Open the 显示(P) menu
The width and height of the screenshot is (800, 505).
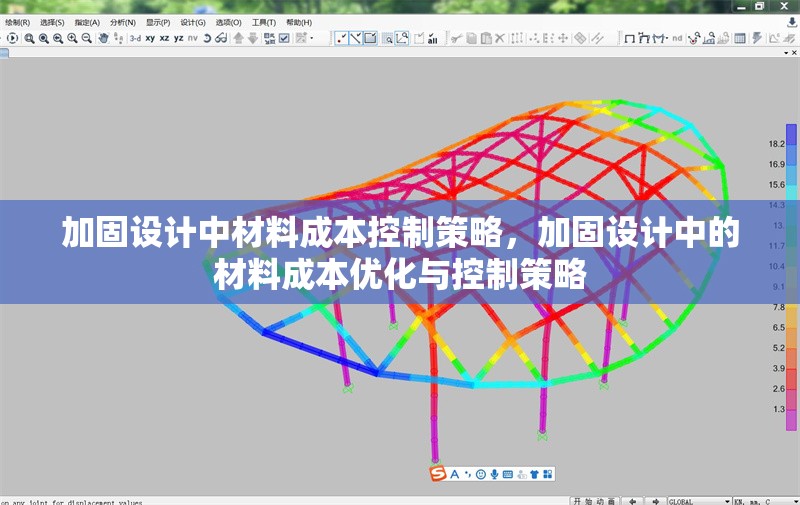158,22
